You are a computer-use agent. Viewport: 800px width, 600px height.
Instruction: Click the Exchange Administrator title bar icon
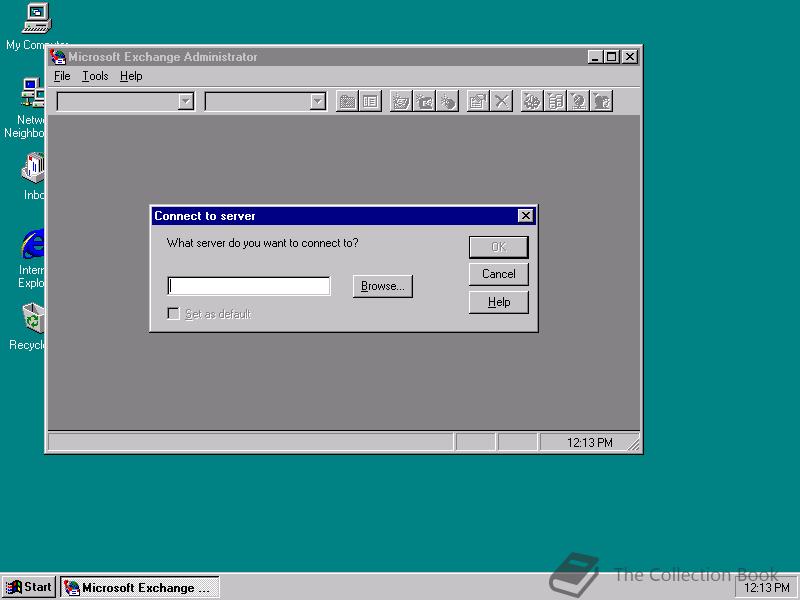(58, 57)
